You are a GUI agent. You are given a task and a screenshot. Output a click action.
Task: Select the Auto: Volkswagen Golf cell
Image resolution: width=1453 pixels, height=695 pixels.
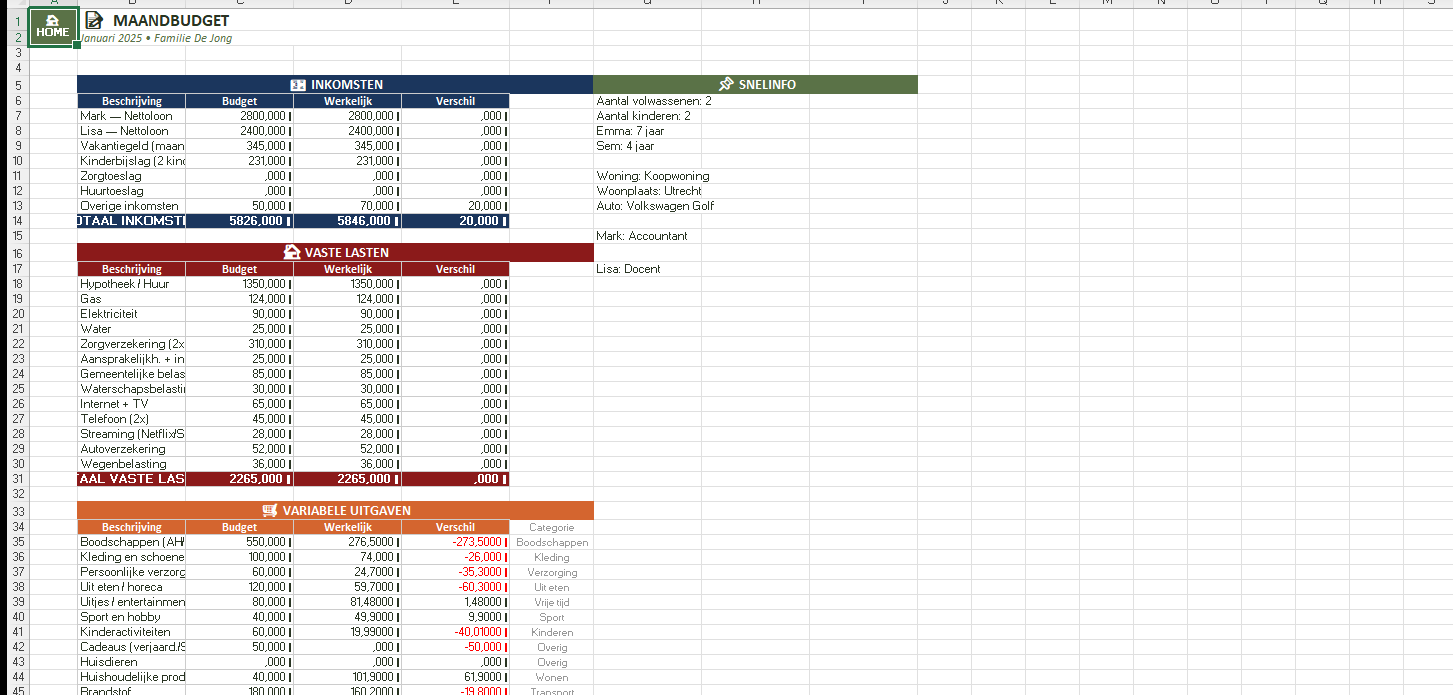(x=655, y=206)
